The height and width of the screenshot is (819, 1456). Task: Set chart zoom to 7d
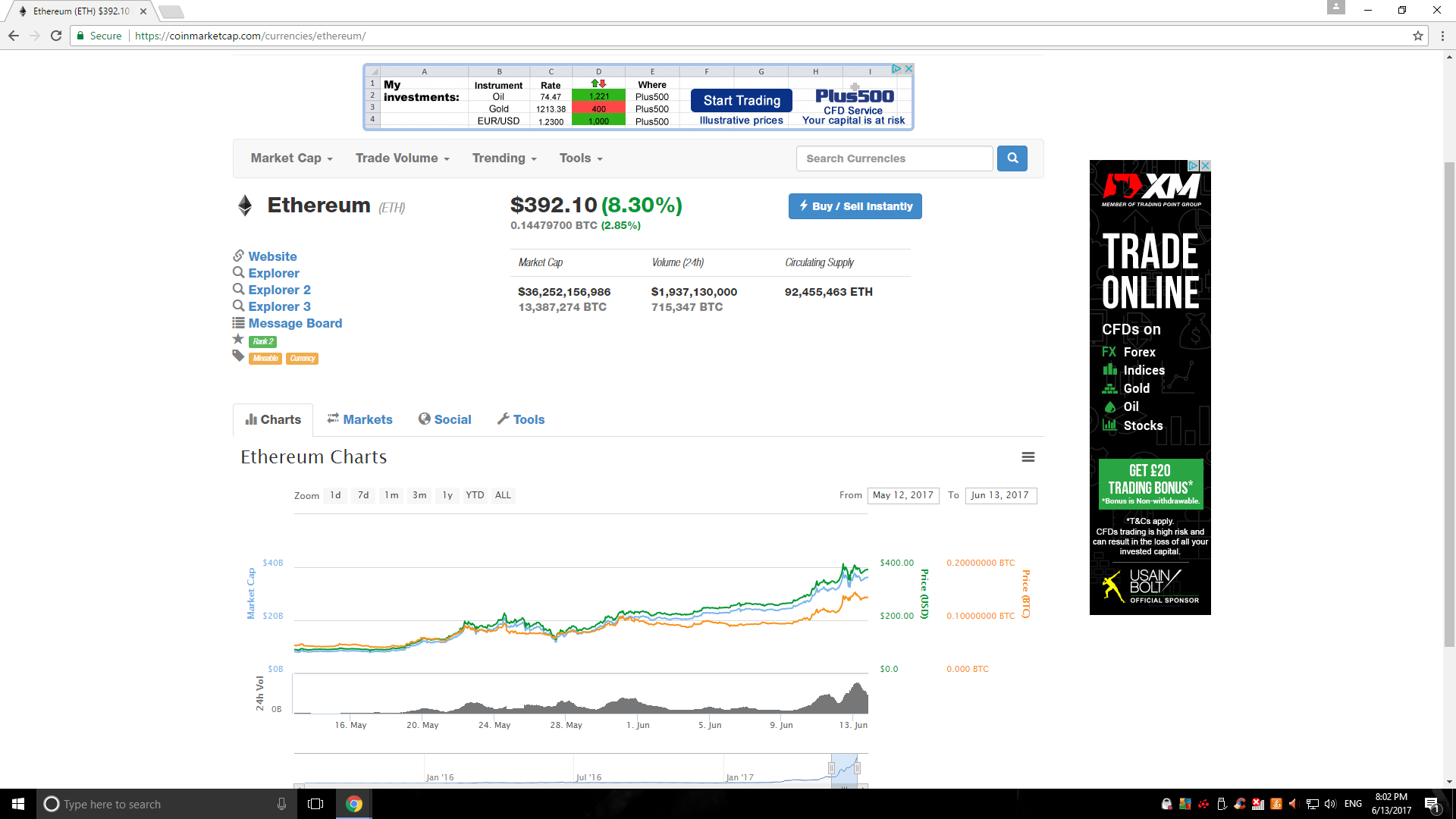[x=363, y=495]
